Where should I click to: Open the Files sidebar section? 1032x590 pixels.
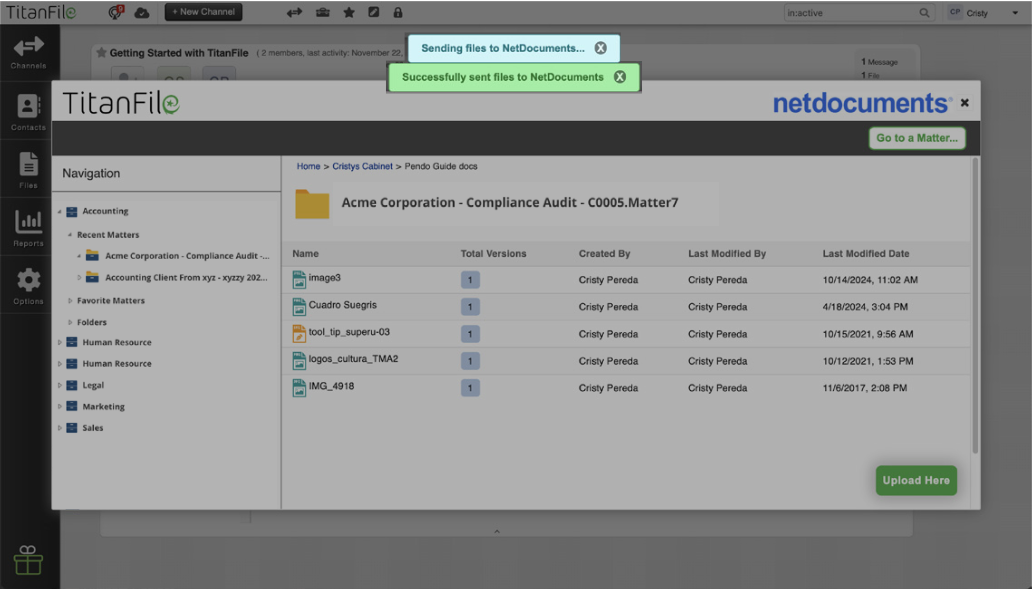(x=29, y=170)
